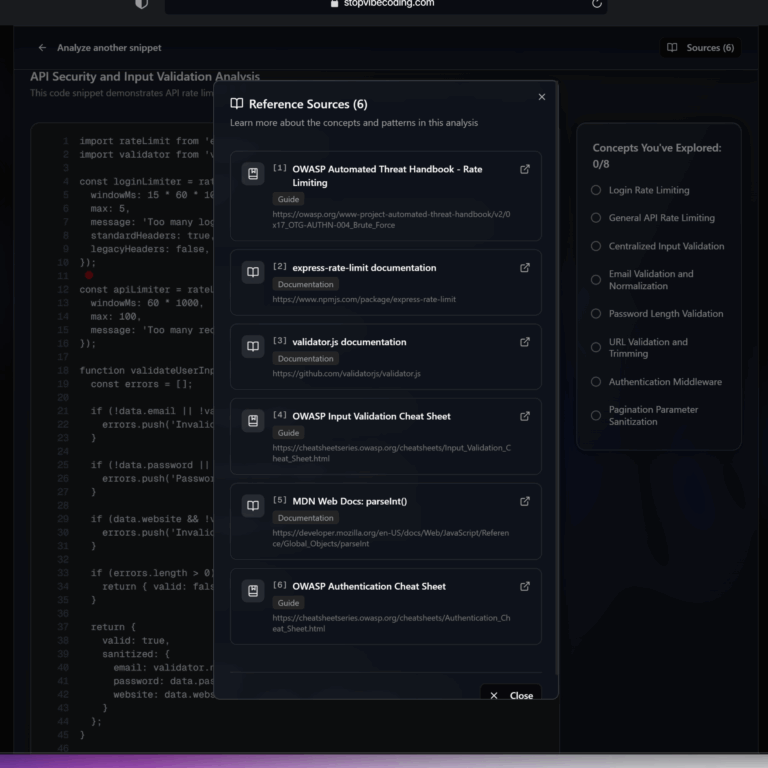This screenshot has height=768, width=768.
Task: Click the stopvibecoding.com address bar
Action: (385, 5)
